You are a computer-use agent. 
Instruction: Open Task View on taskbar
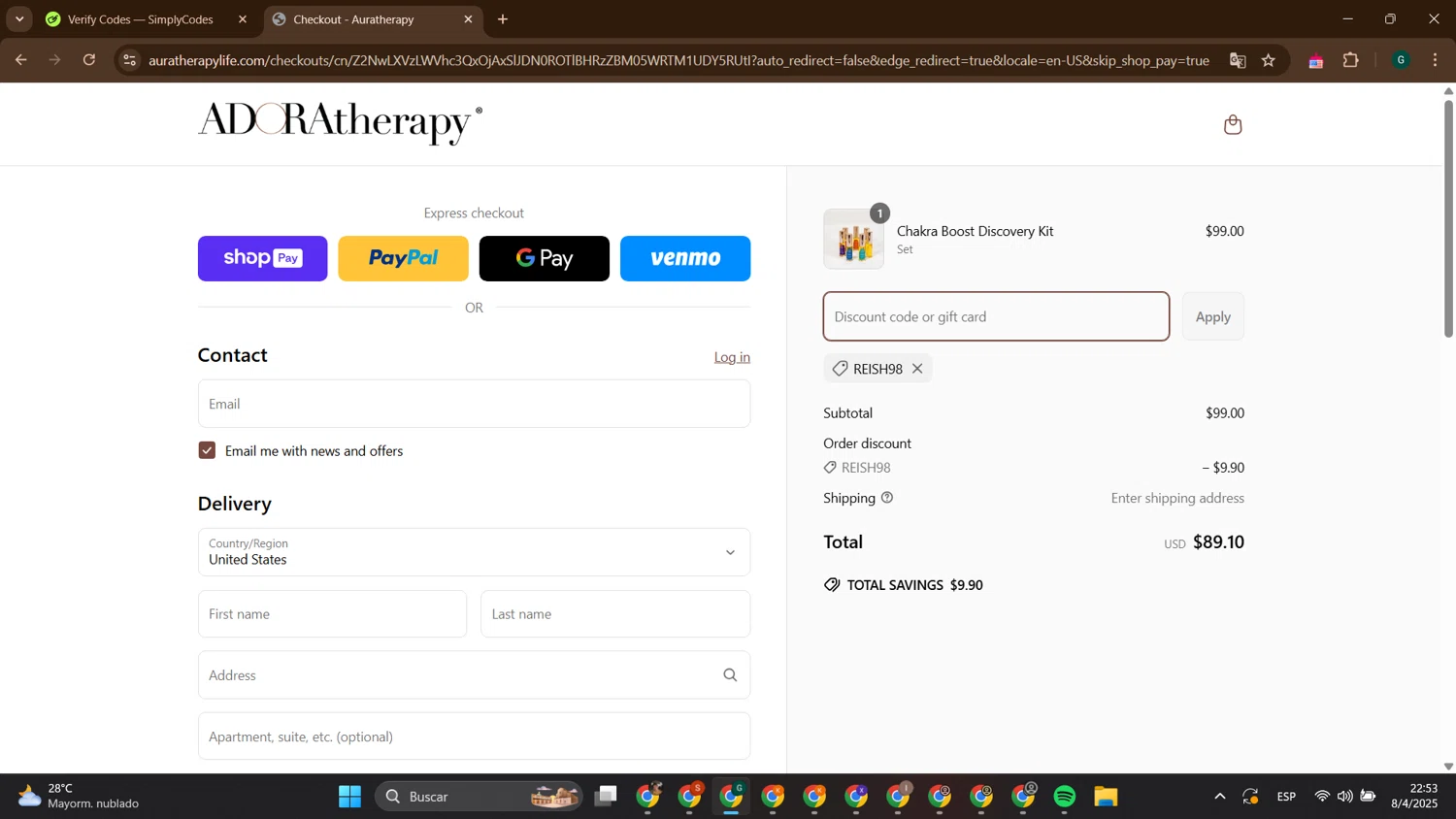coord(607,797)
